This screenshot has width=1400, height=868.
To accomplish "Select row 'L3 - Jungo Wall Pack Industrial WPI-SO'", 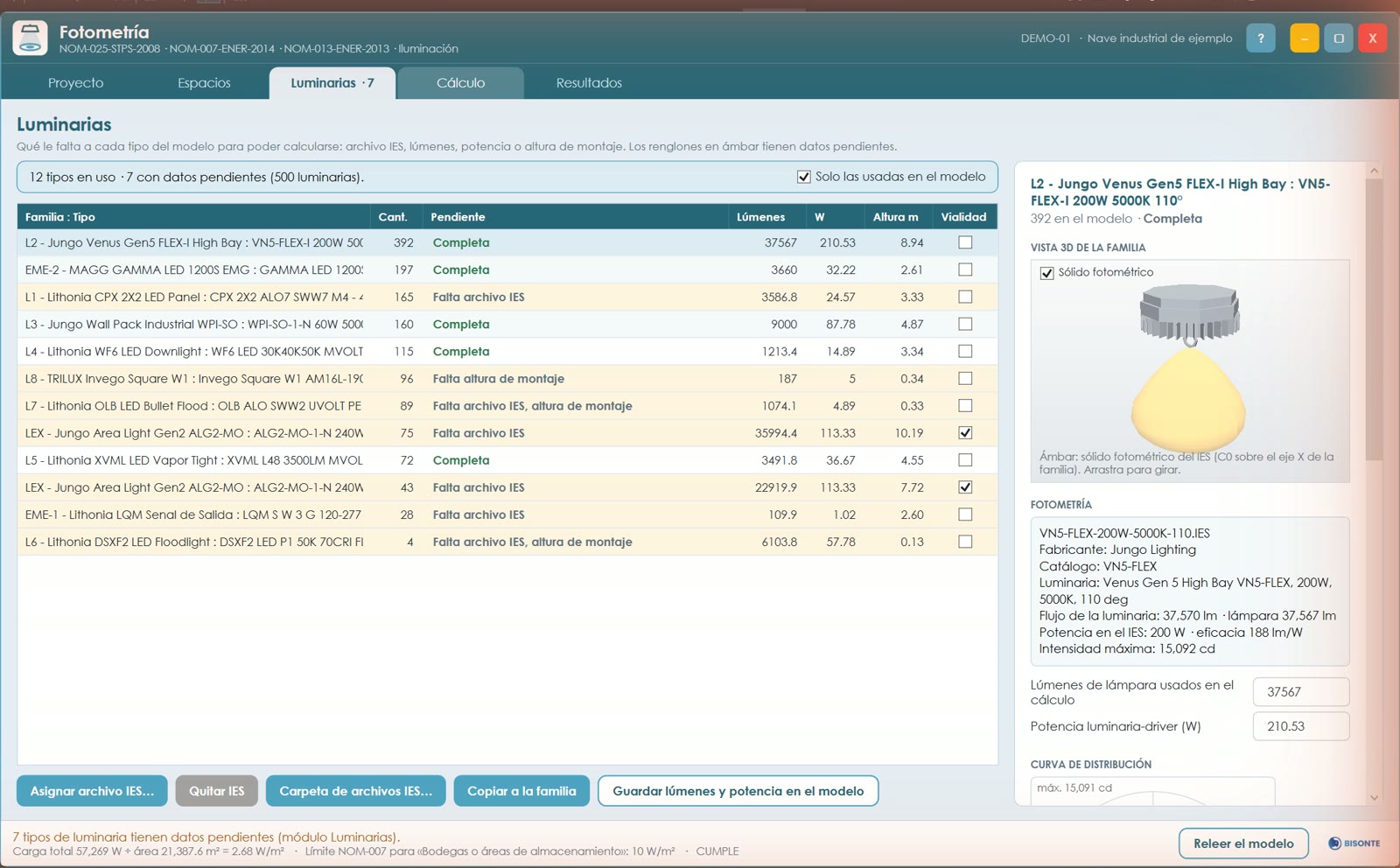I will pos(507,324).
